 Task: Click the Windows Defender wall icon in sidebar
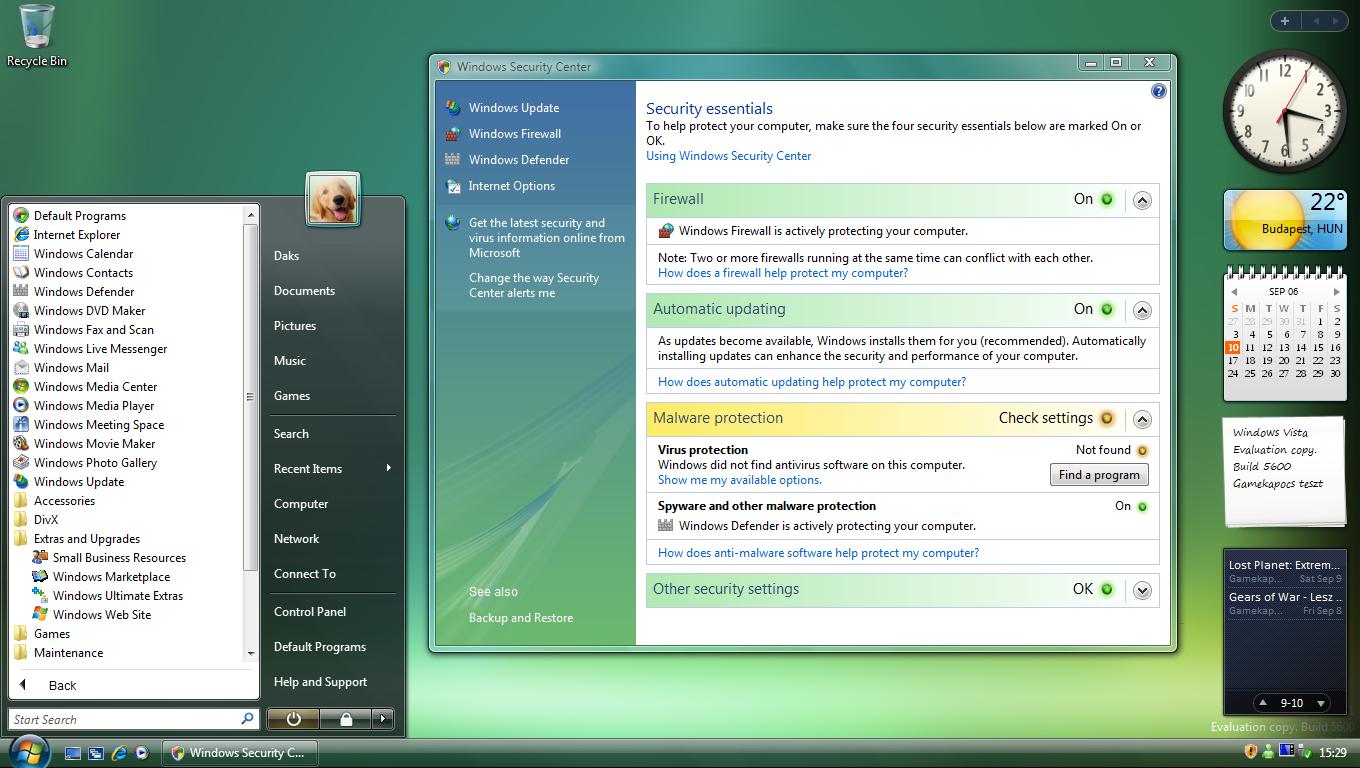(x=453, y=159)
